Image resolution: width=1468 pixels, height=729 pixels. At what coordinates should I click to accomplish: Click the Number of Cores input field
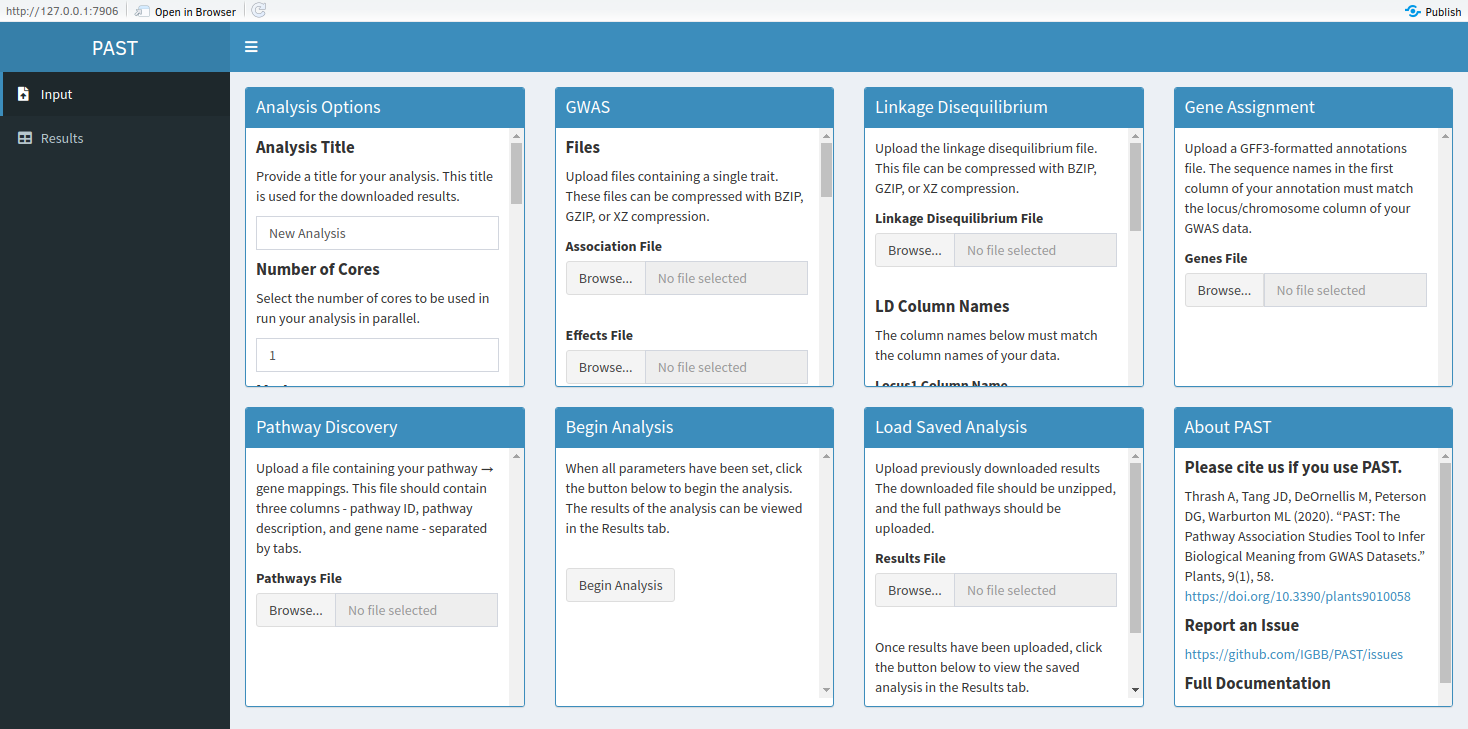pyautogui.click(x=377, y=355)
